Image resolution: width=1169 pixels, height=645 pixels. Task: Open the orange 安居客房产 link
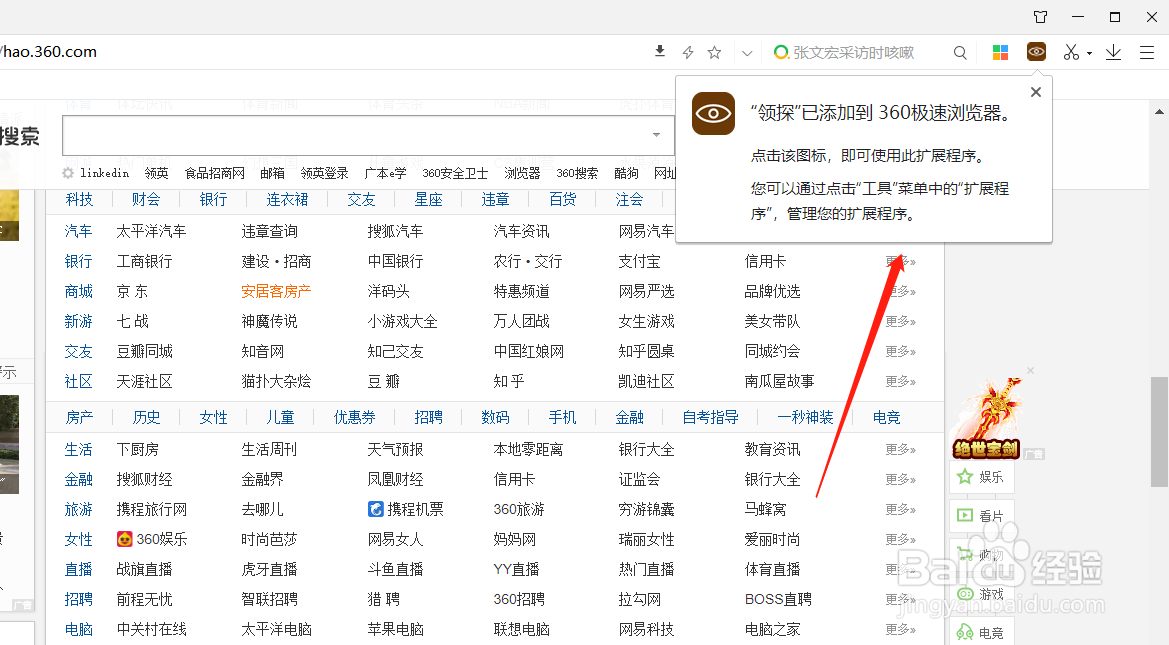276,291
